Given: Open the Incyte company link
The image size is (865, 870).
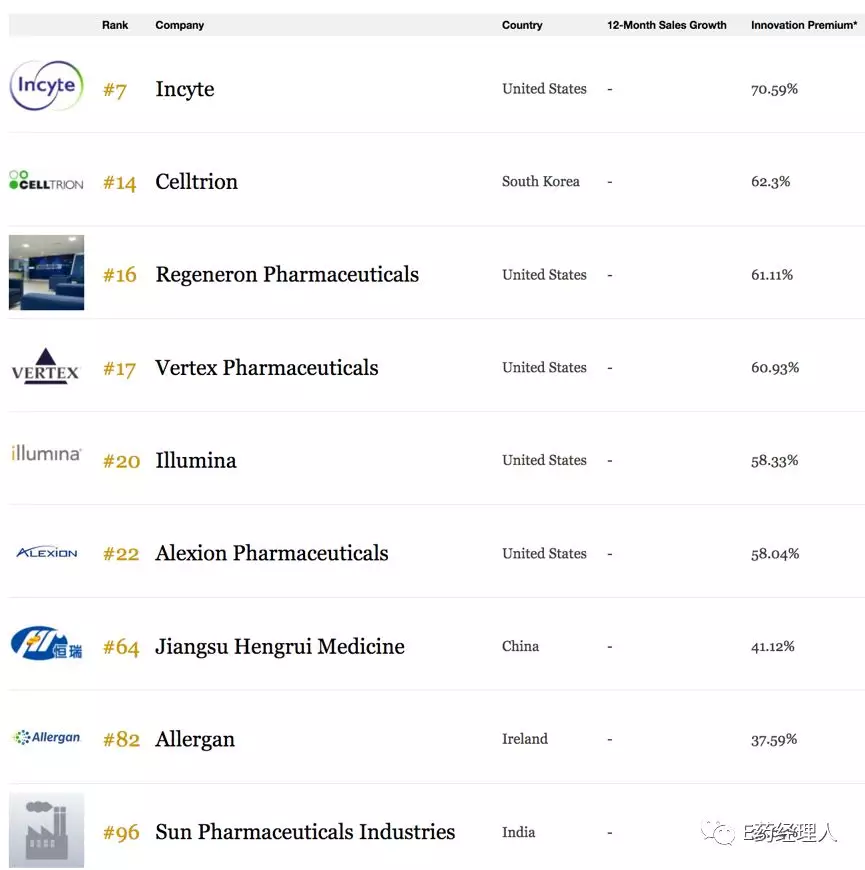Looking at the screenshot, I should [x=185, y=89].
